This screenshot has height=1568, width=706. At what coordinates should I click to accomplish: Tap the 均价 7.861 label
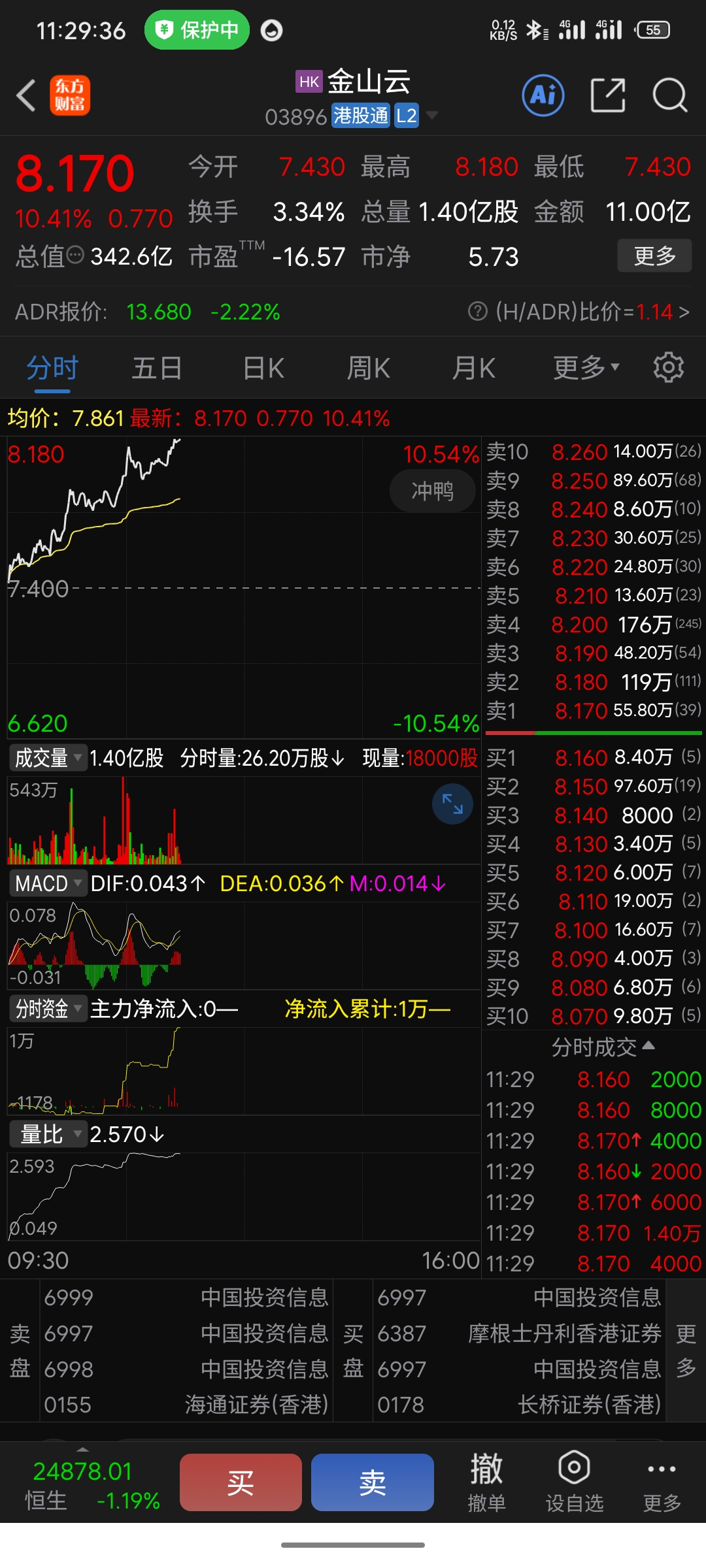(65, 418)
